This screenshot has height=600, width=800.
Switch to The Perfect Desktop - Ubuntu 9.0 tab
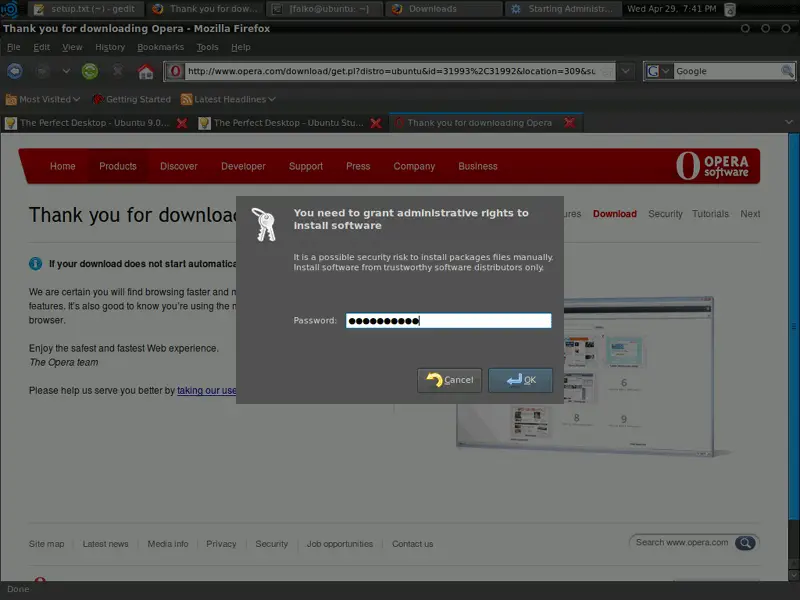[x=95, y=123]
